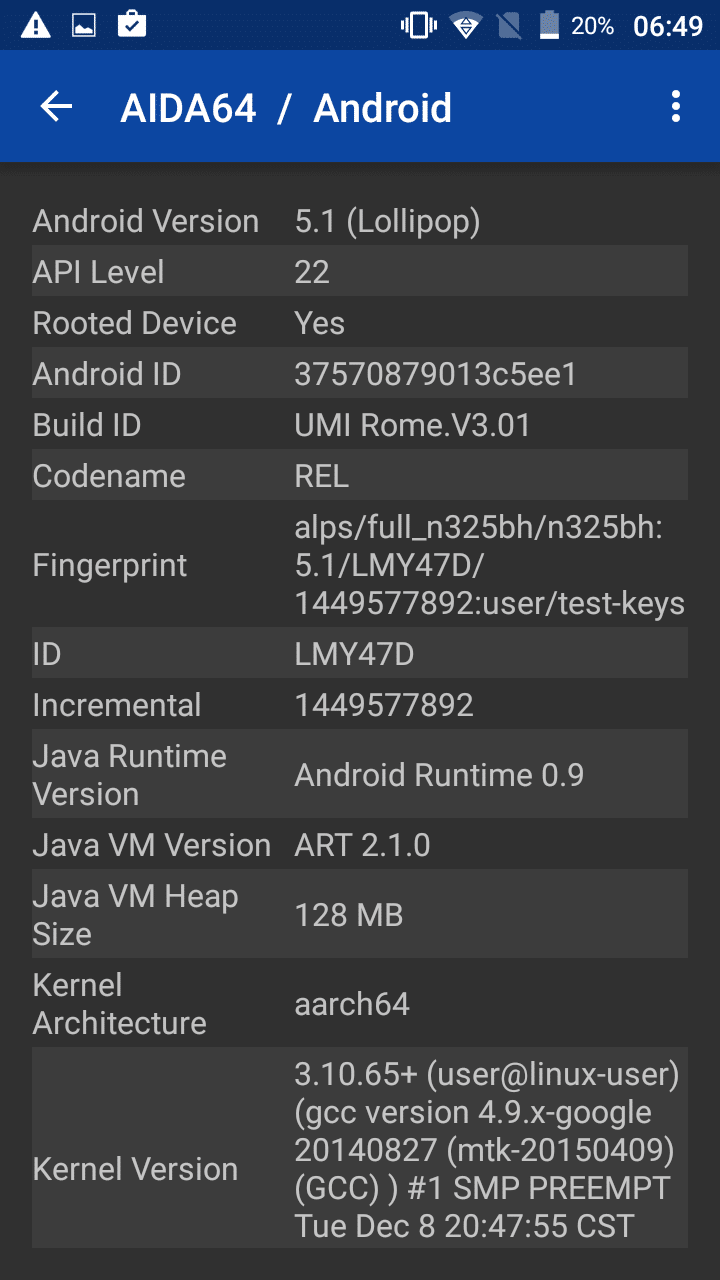Tap the vibrate mode status icon
This screenshot has height=1280, width=720.
(x=418, y=25)
